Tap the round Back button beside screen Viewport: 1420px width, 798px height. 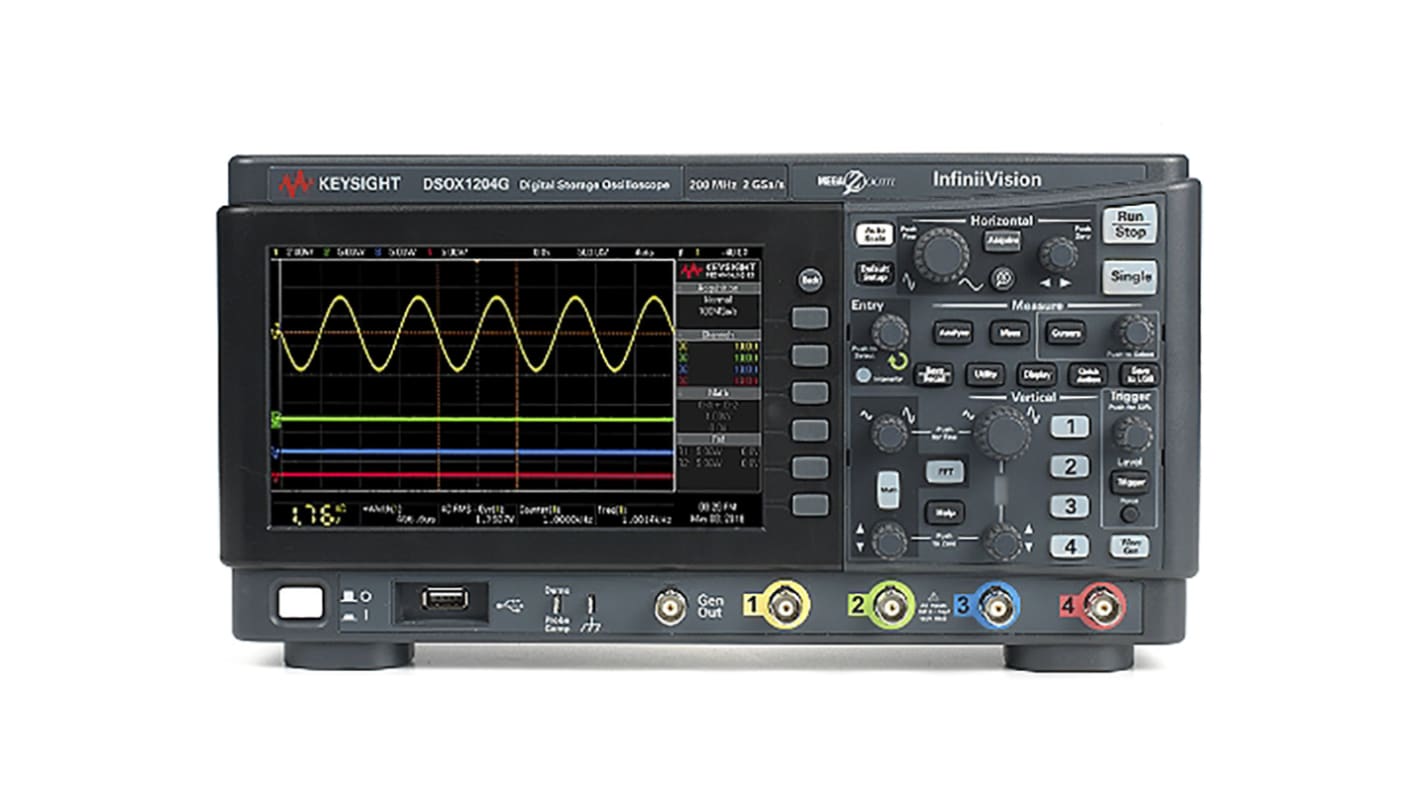pyautogui.click(x=809, y=279)
